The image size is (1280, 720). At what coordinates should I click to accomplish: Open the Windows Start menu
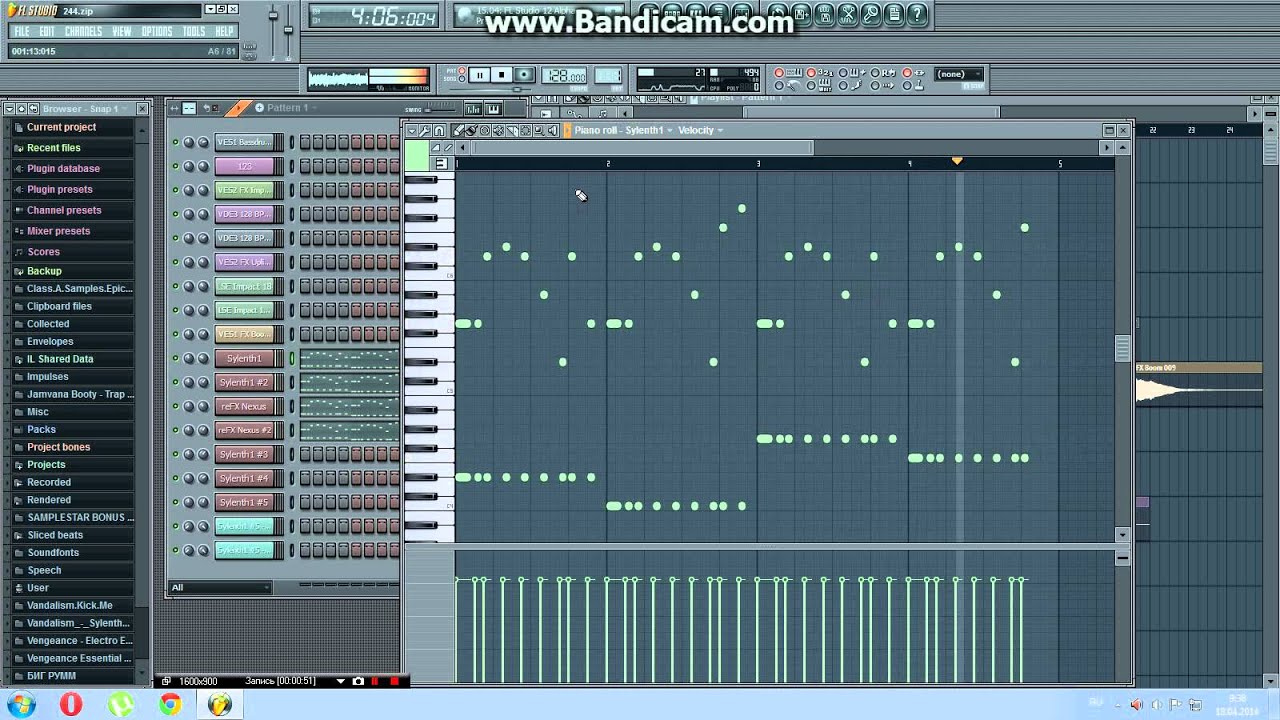pos(21,704)
